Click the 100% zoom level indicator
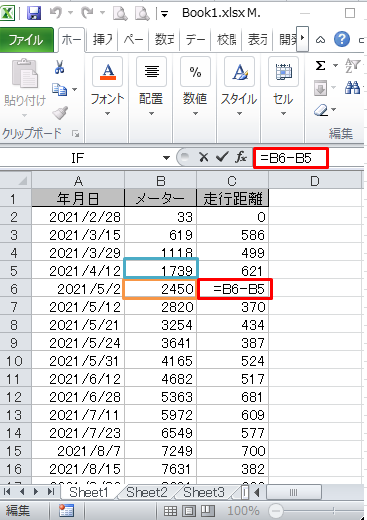The image size is (367, 520). click(x=243, y=510)
